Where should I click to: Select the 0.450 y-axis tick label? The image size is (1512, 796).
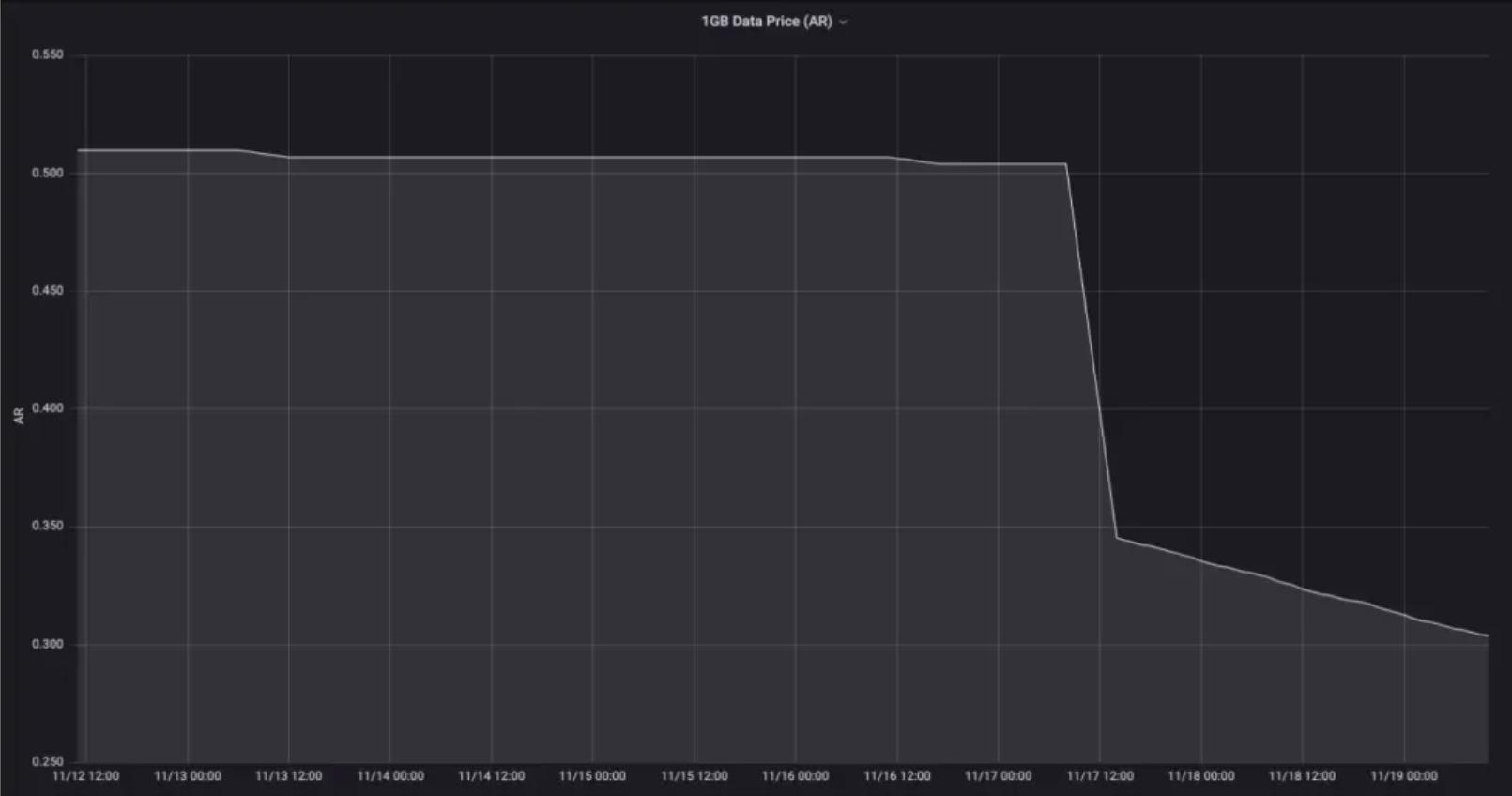pyautogui.click(x=48, y=290)
